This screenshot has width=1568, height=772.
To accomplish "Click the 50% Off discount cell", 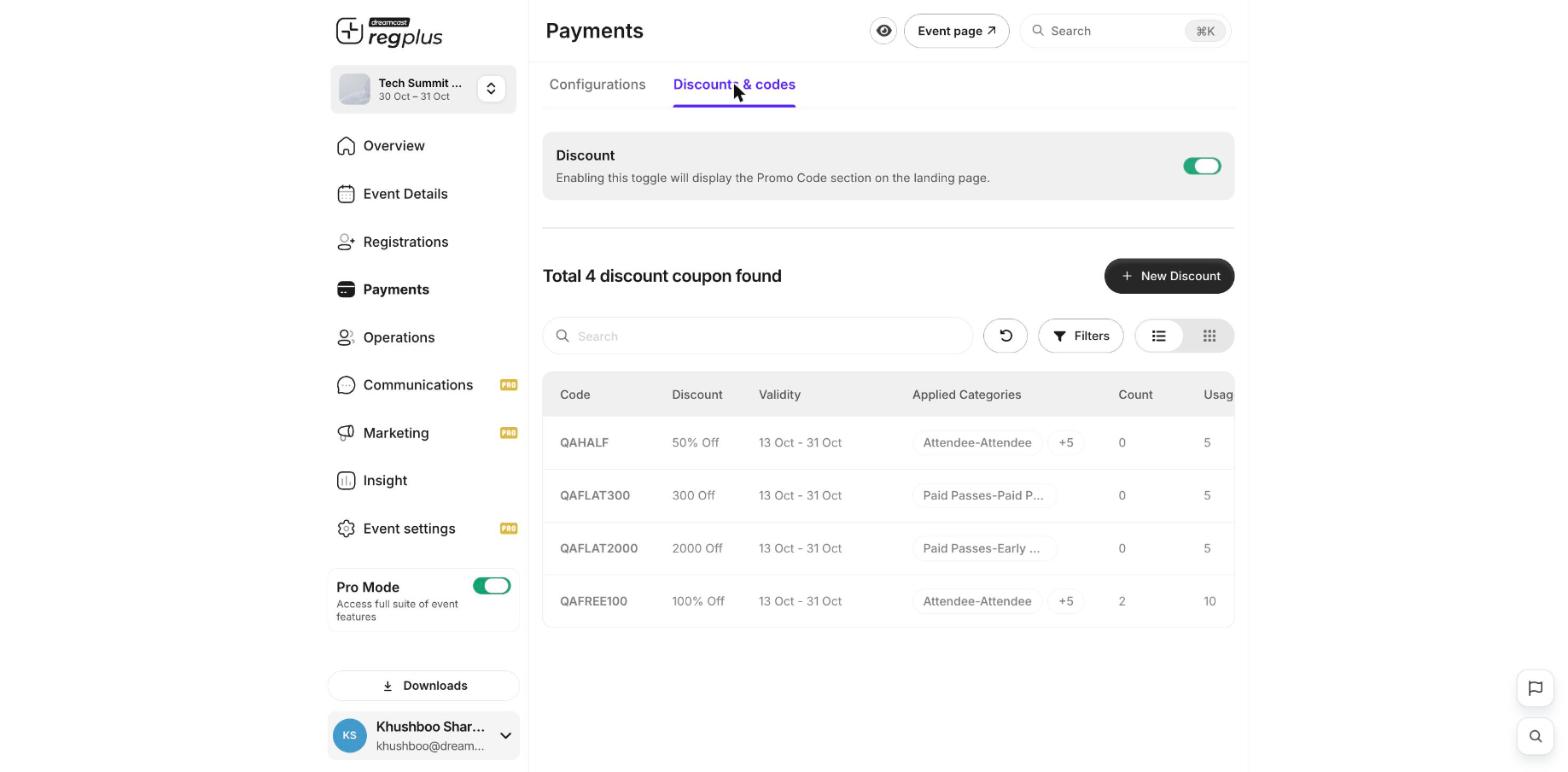I will (x=695, y=443).
